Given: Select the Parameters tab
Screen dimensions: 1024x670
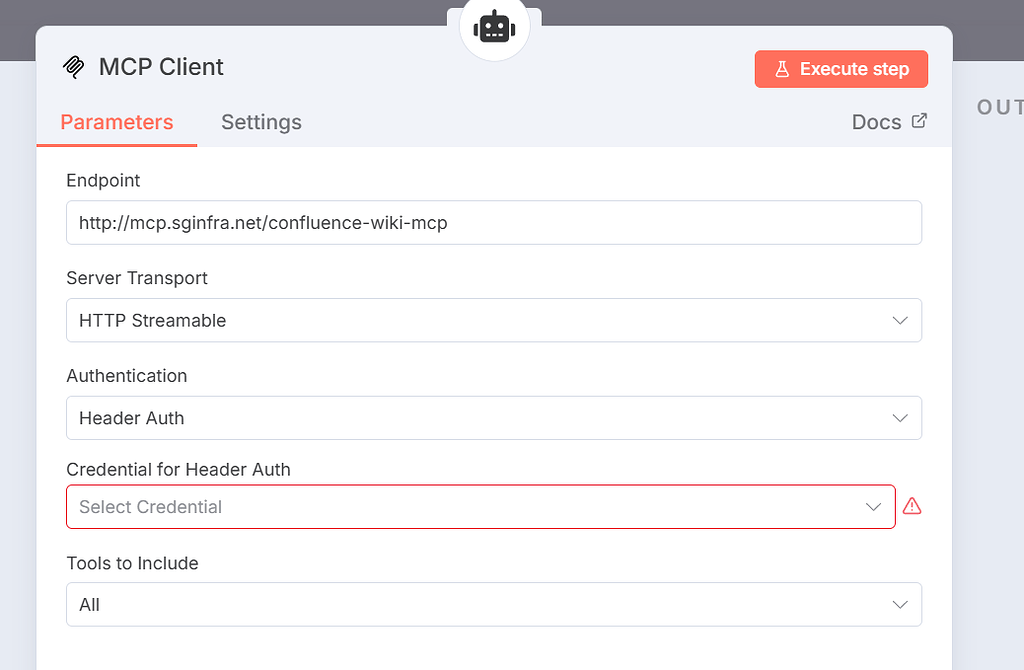Looking at the screenshot, I should (116, 121).
